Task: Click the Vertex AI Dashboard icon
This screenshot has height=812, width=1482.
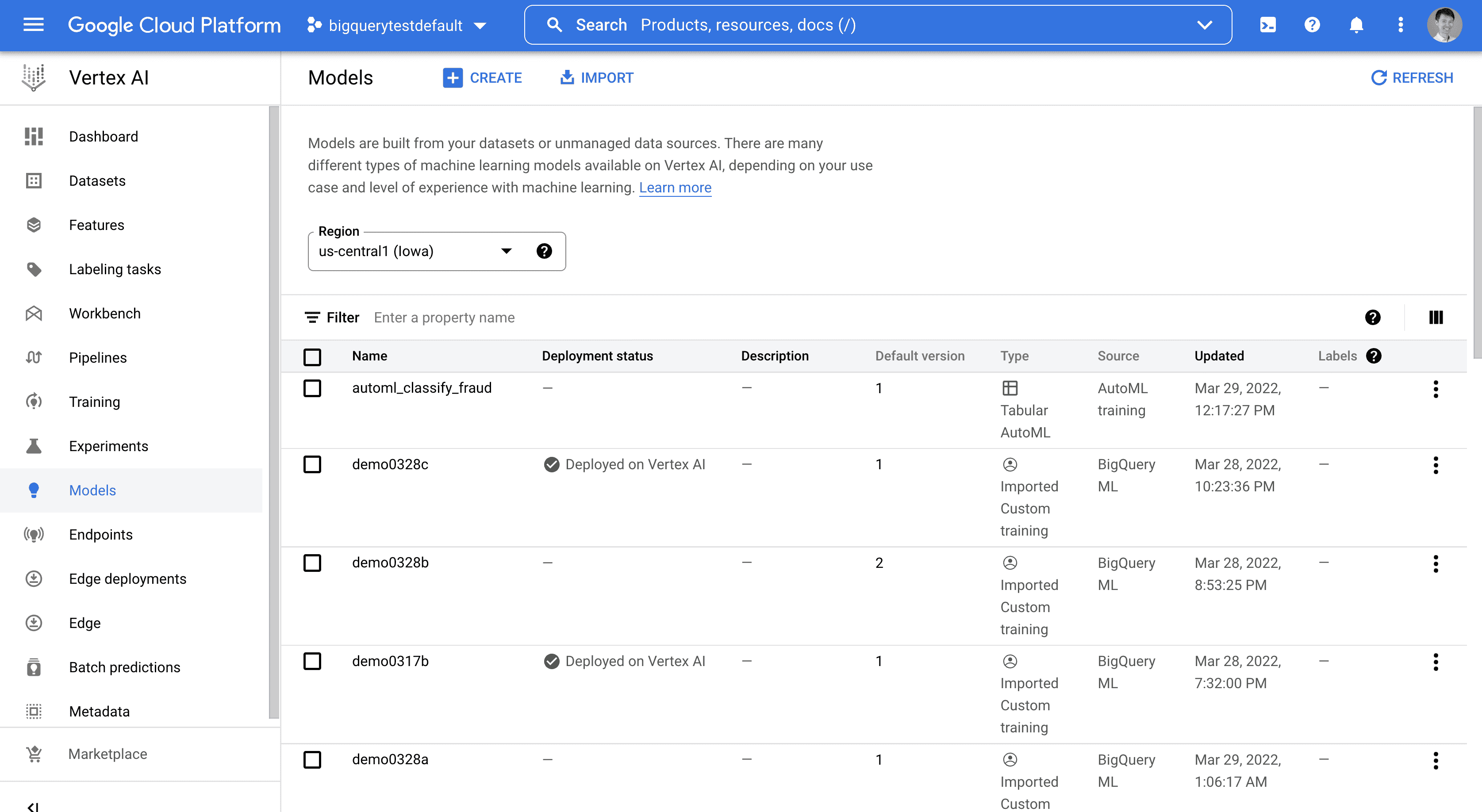Action: coord(34,135)
